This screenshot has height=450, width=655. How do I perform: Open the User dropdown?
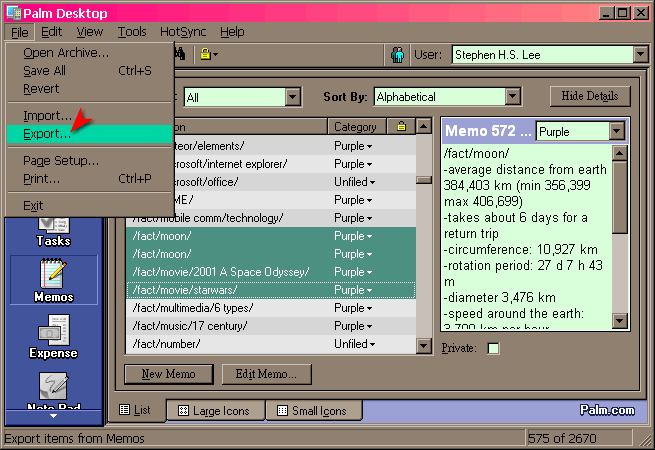click(640, 54)
